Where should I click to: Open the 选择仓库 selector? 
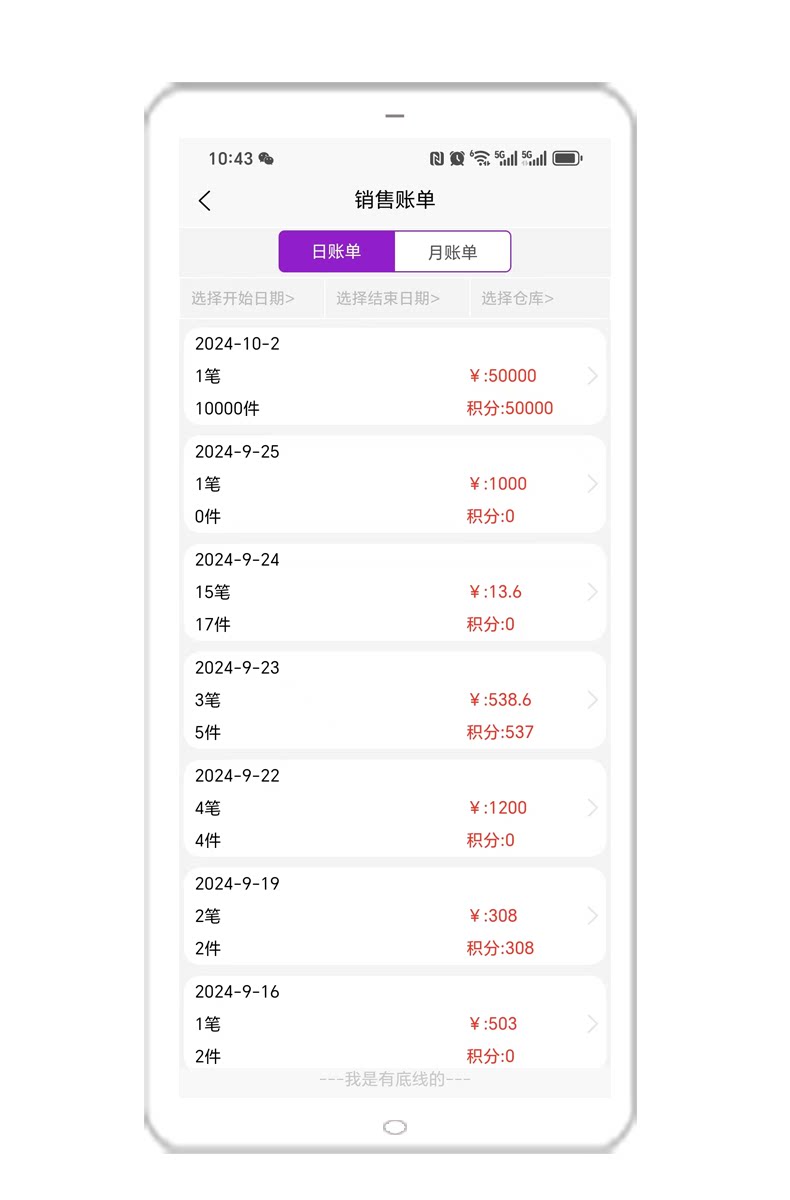[517, 298]
